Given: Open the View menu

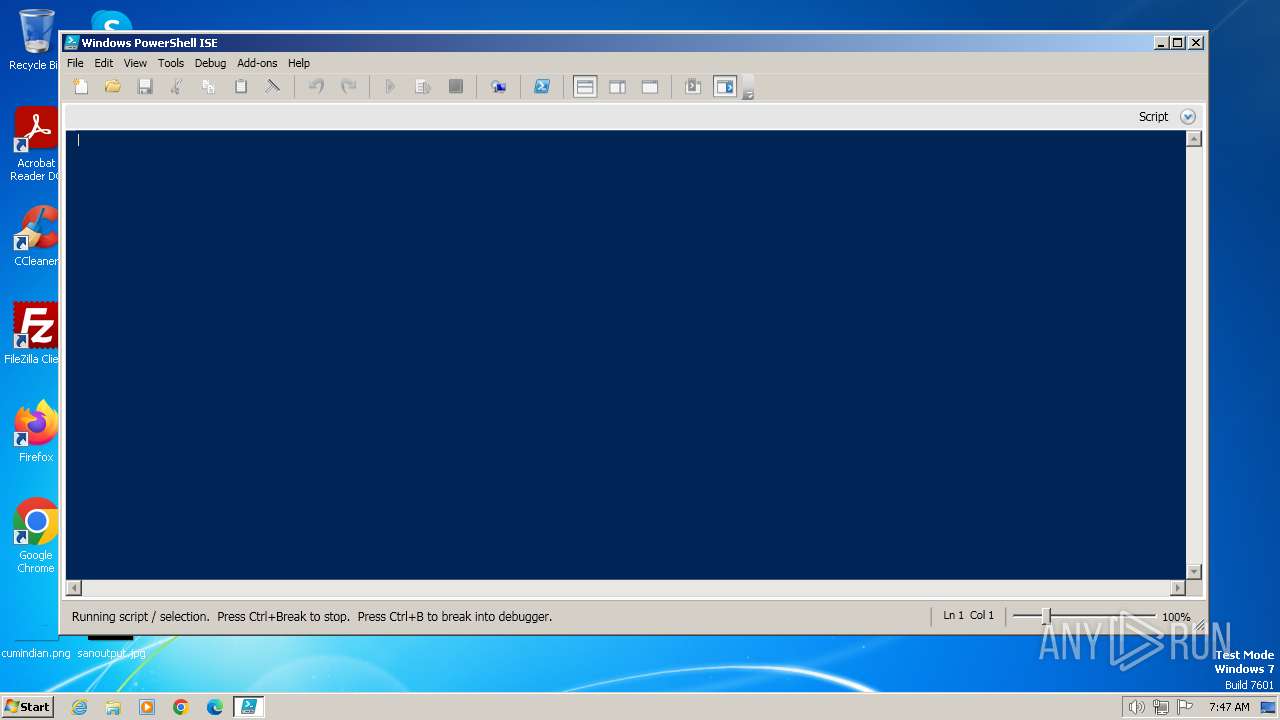Looking at the screenshot, I should [x=135, y=63].
